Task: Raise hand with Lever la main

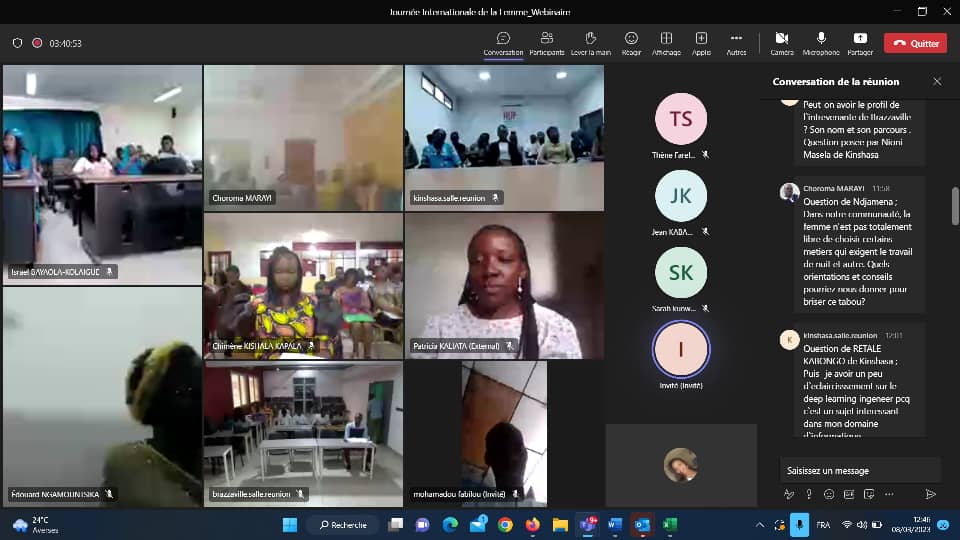Action: tap(590, 43)
